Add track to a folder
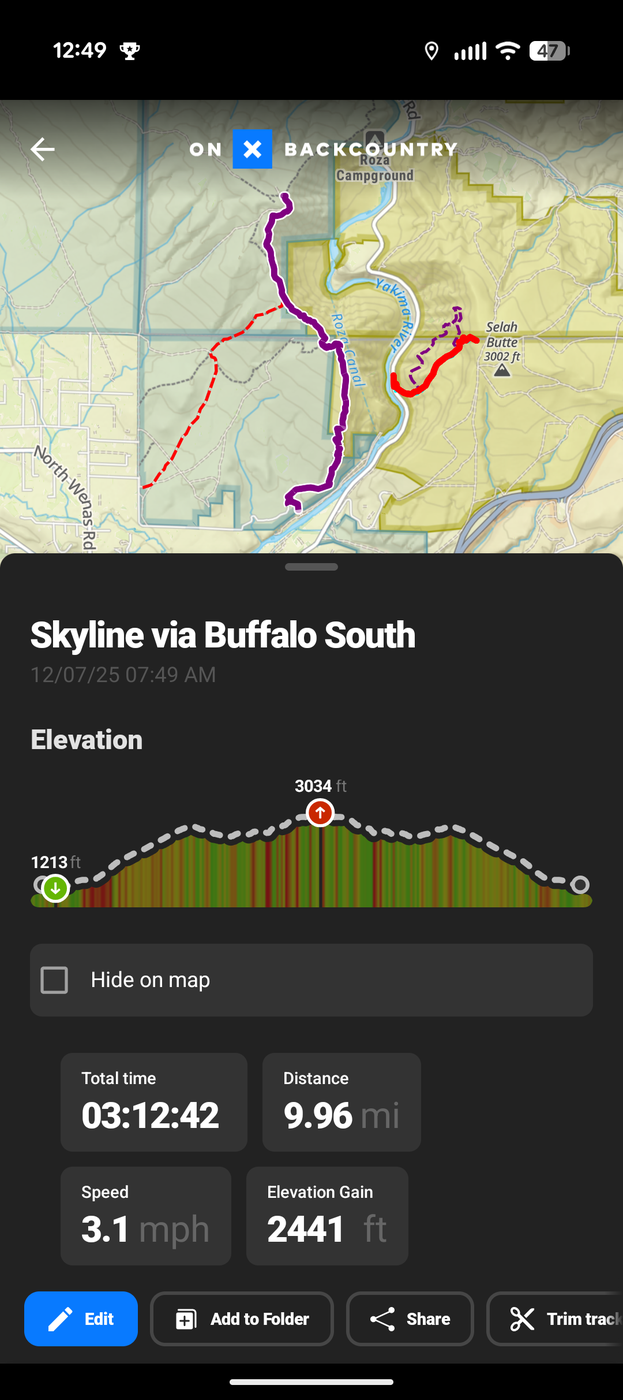This screenshot has width=623, height=1400. (241, 1319)
